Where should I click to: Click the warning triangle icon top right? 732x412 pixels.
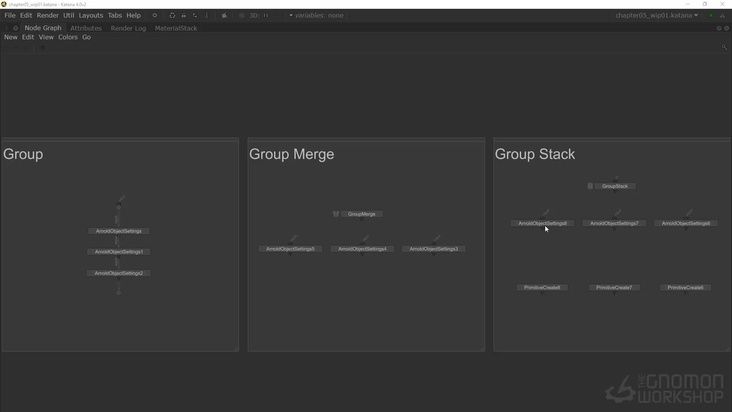pos(722,15)
